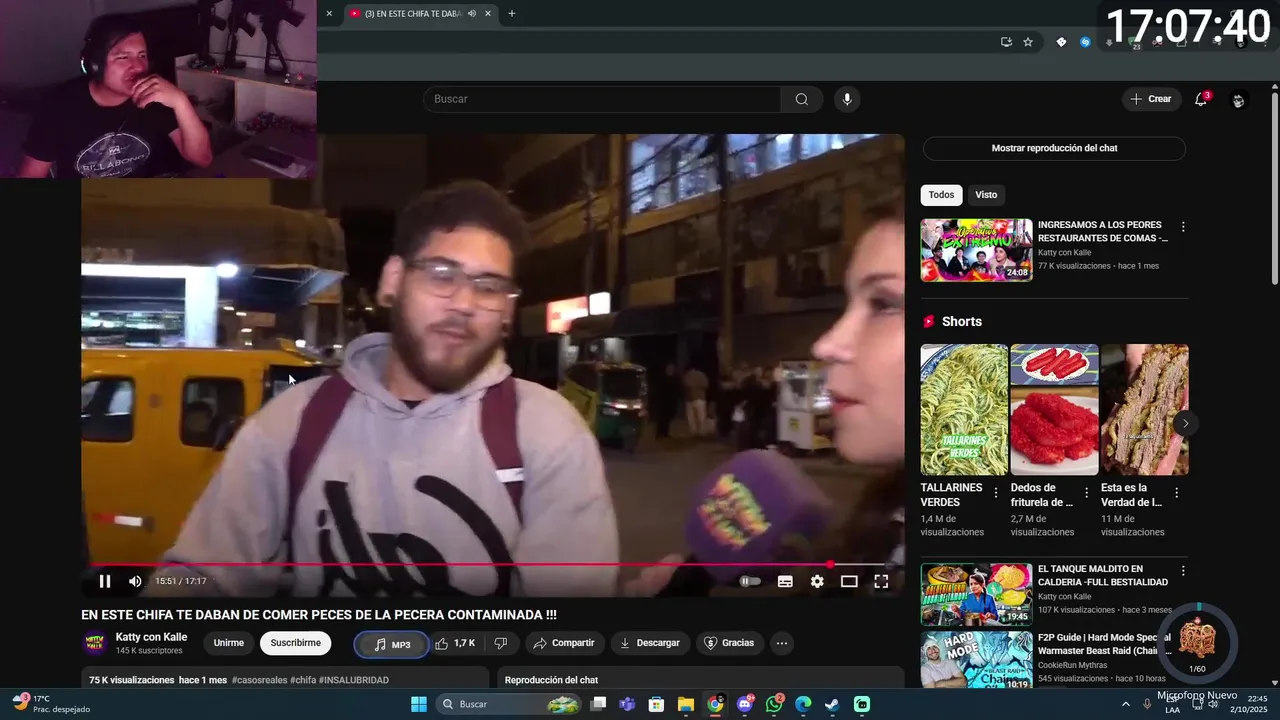1280x720 pixels.
Task: Open options for El Tanque Maldito video
Action: click(1183, 571)
